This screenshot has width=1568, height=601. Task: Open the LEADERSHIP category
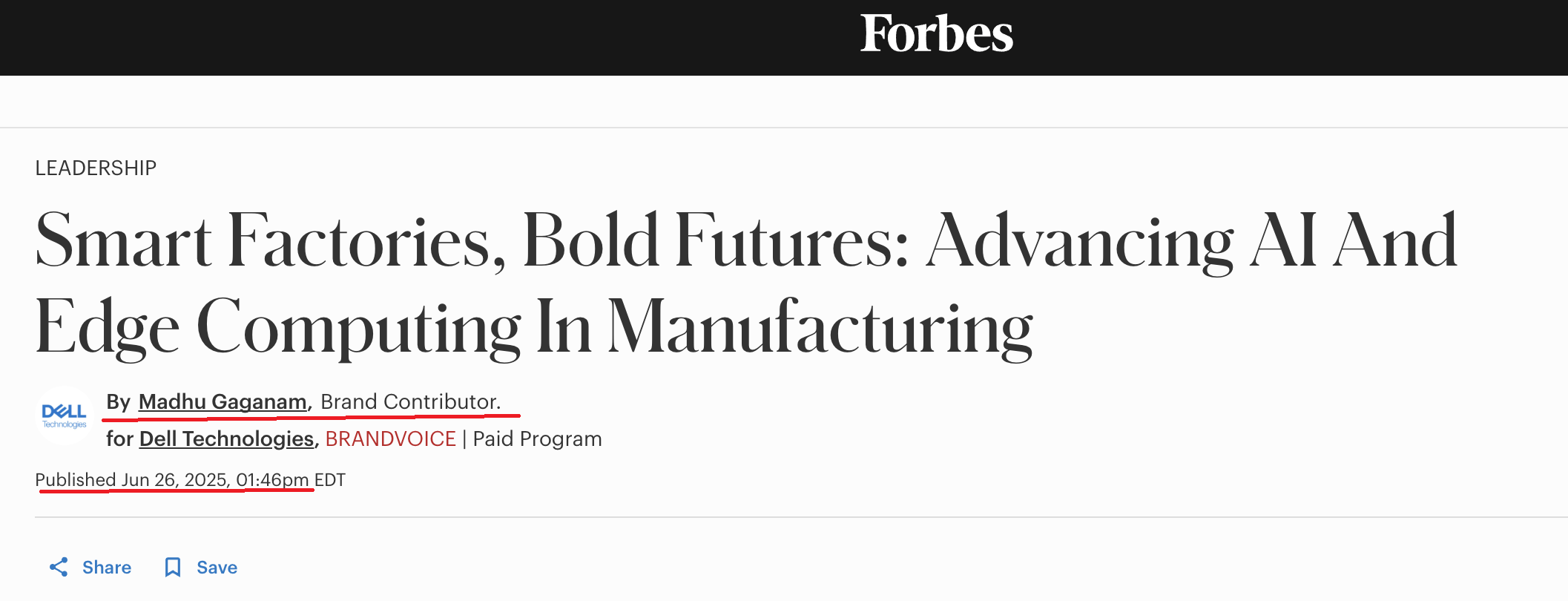pos(96,168)
